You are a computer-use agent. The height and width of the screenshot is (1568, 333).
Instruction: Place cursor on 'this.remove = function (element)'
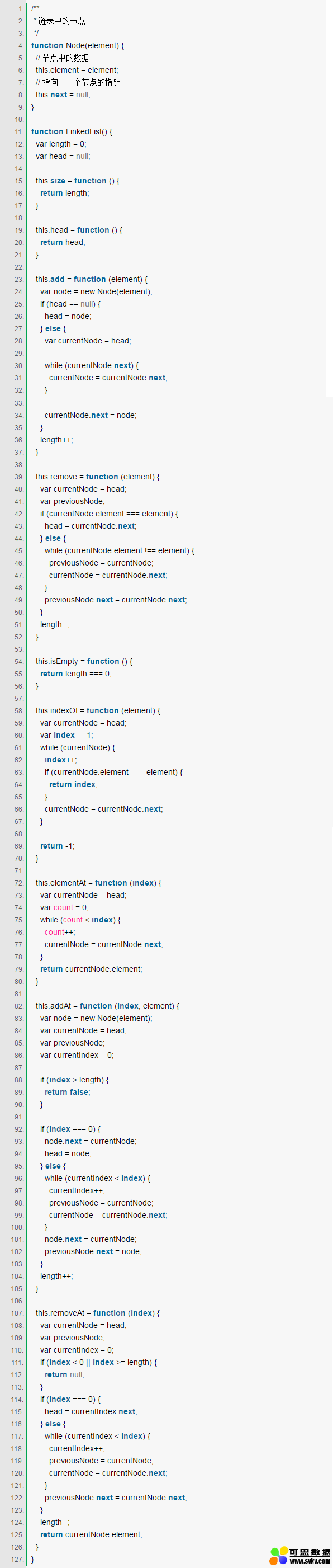(97, 477)
